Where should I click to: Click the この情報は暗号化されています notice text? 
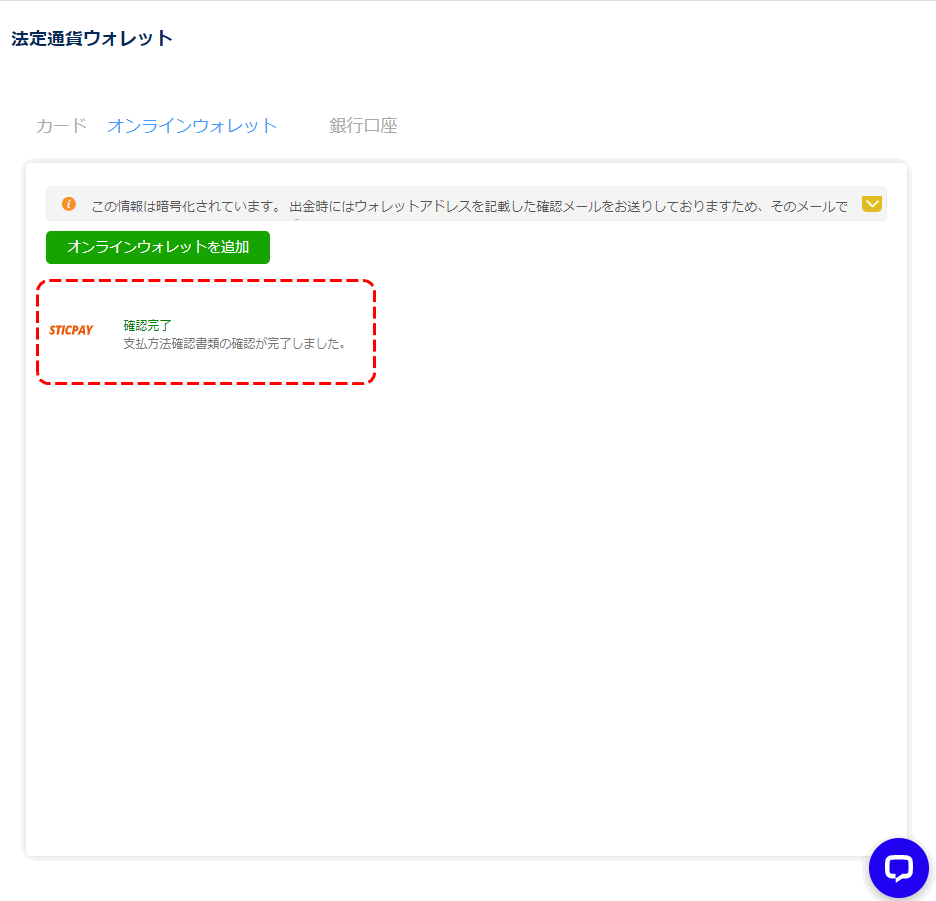[x=469, y=207]
